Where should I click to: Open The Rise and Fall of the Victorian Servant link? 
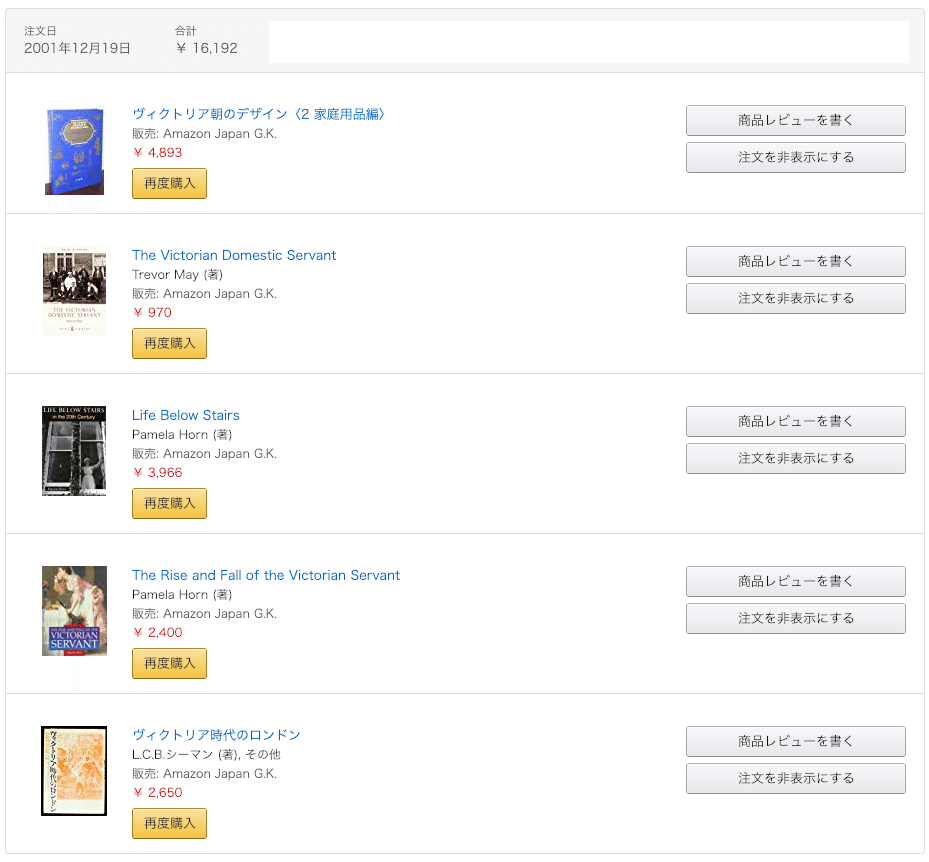click(266, 575)
